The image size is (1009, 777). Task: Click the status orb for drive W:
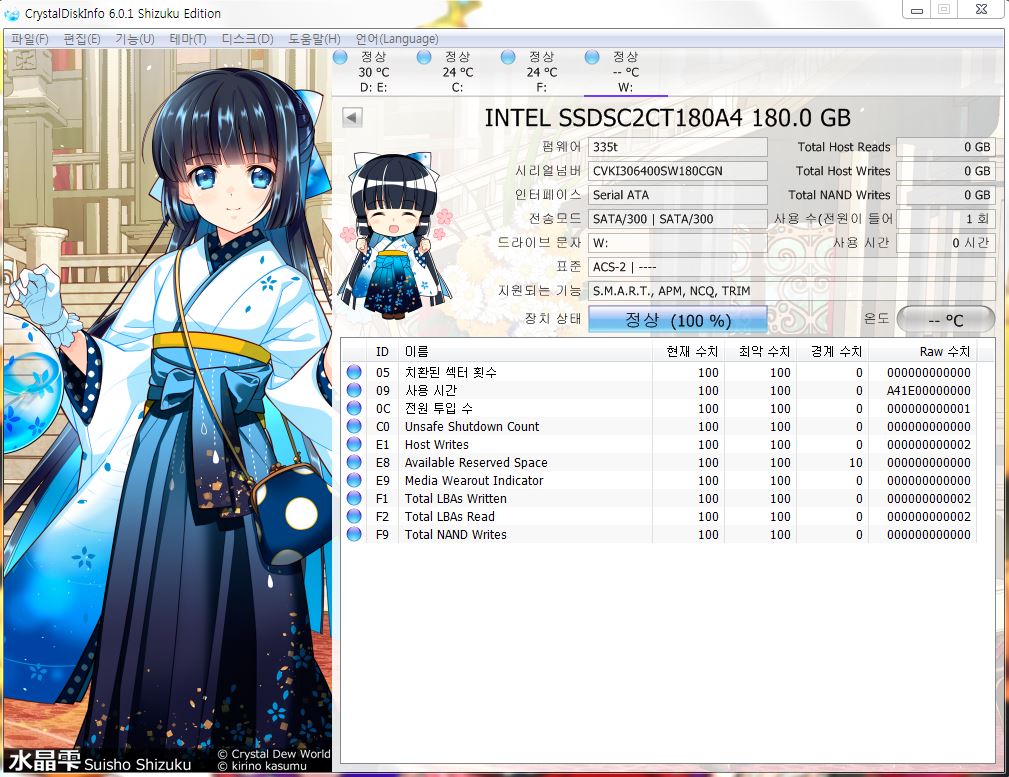coord(592,57)
